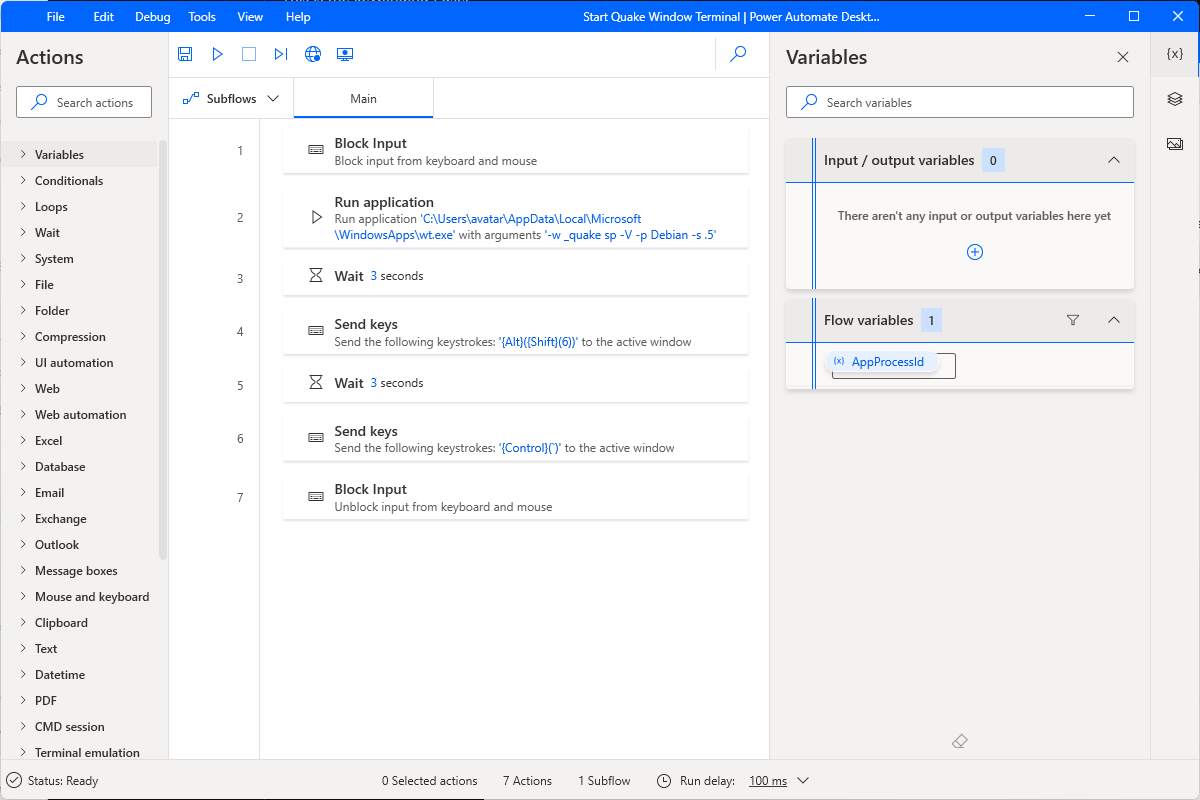Run the next action step
Screen dimensions: 1200x800
click(x=281, y=54)
